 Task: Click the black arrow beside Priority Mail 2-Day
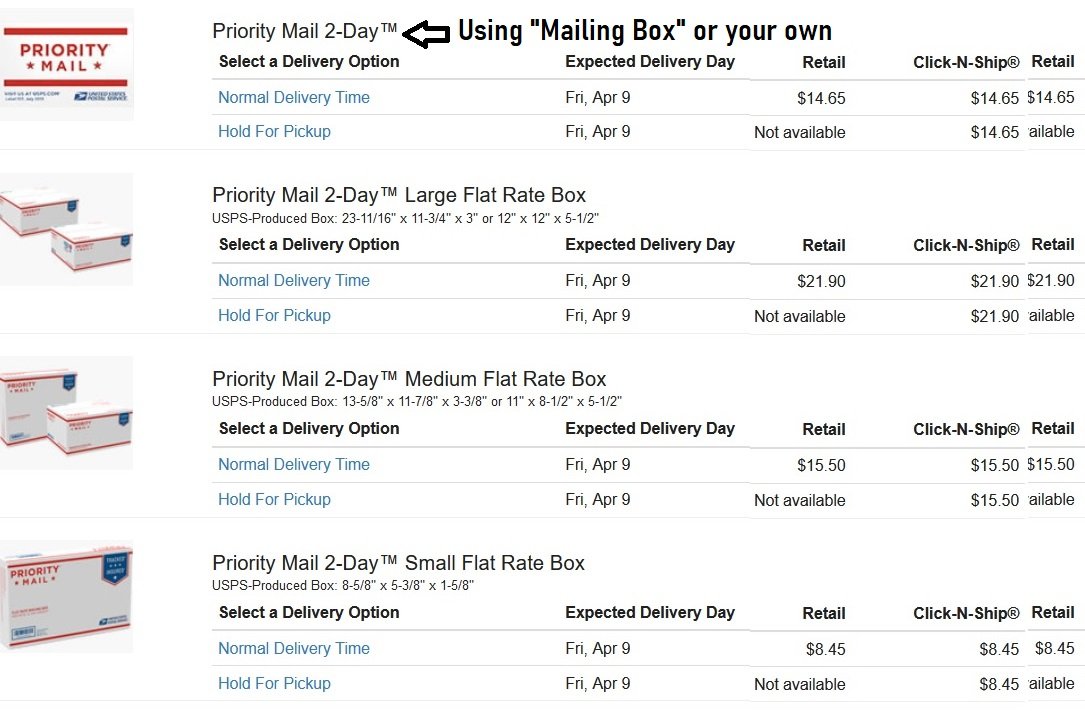click(x=427, y=34)
